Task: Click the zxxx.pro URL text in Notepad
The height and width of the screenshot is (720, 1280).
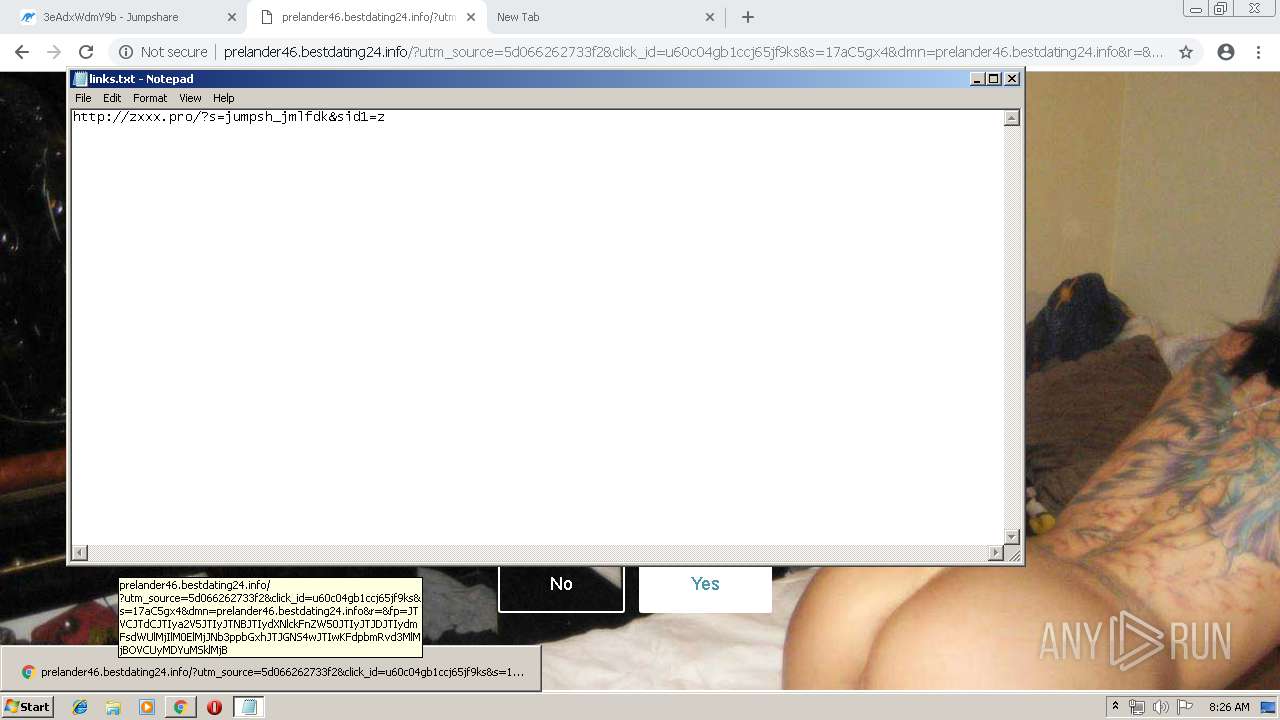Action: coord(229,117)
